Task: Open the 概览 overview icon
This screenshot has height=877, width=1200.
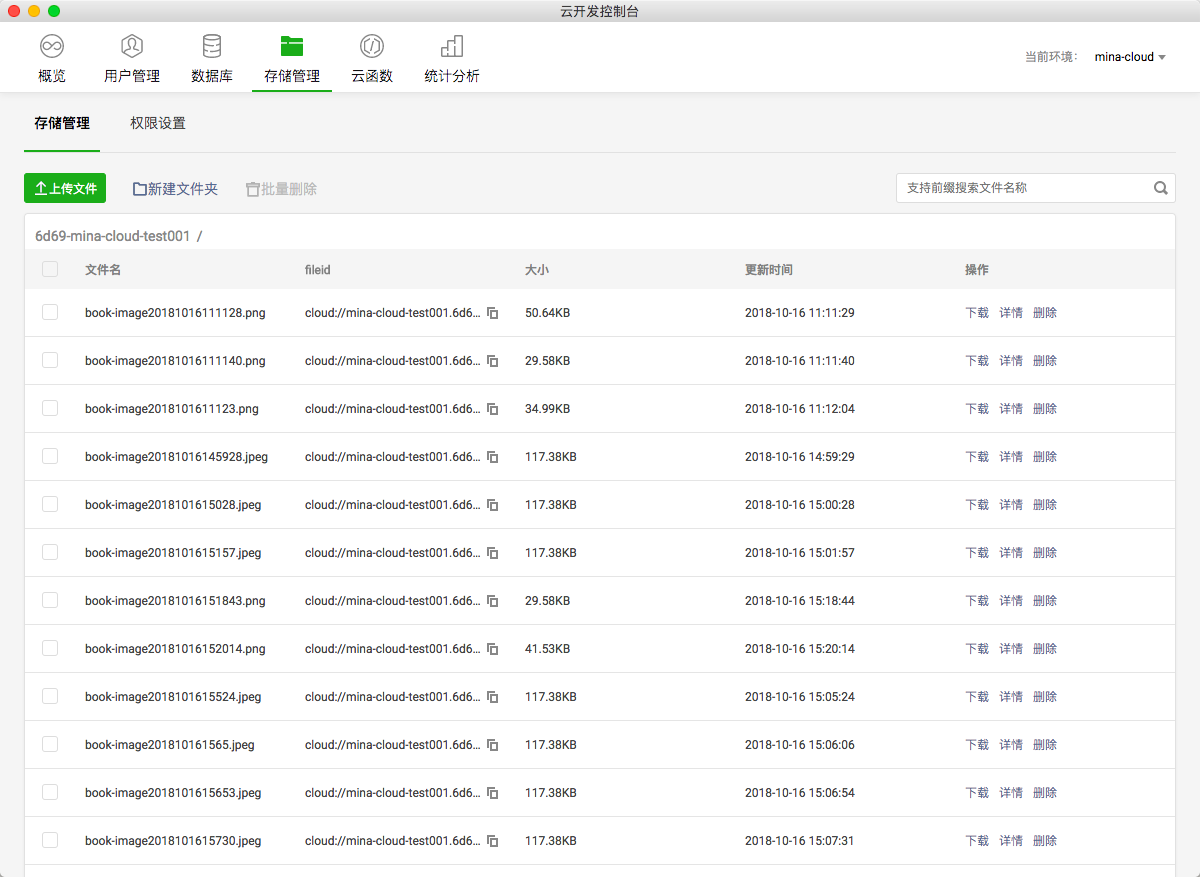Action: 52,46
